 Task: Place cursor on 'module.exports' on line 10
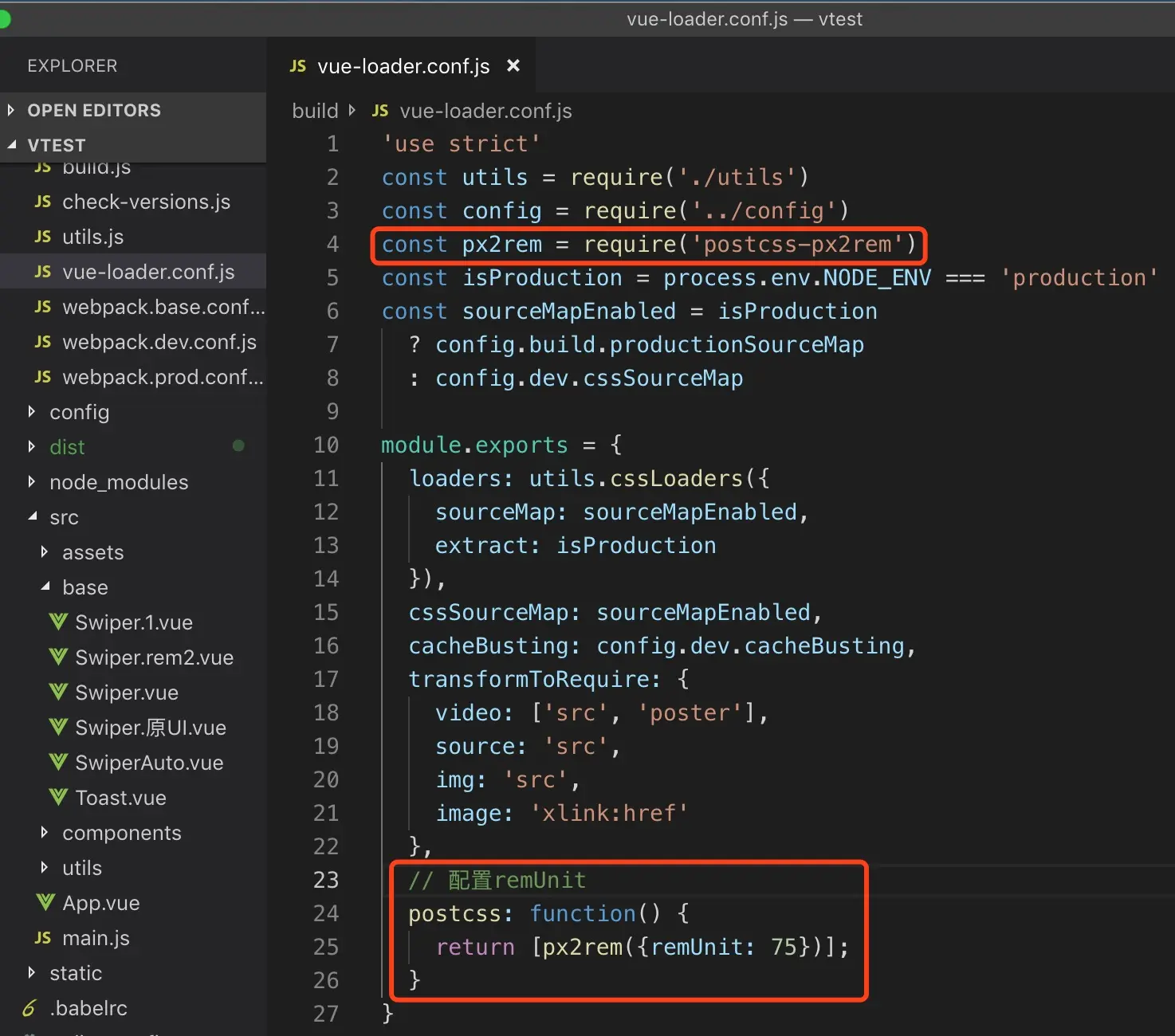pos(474,445)
